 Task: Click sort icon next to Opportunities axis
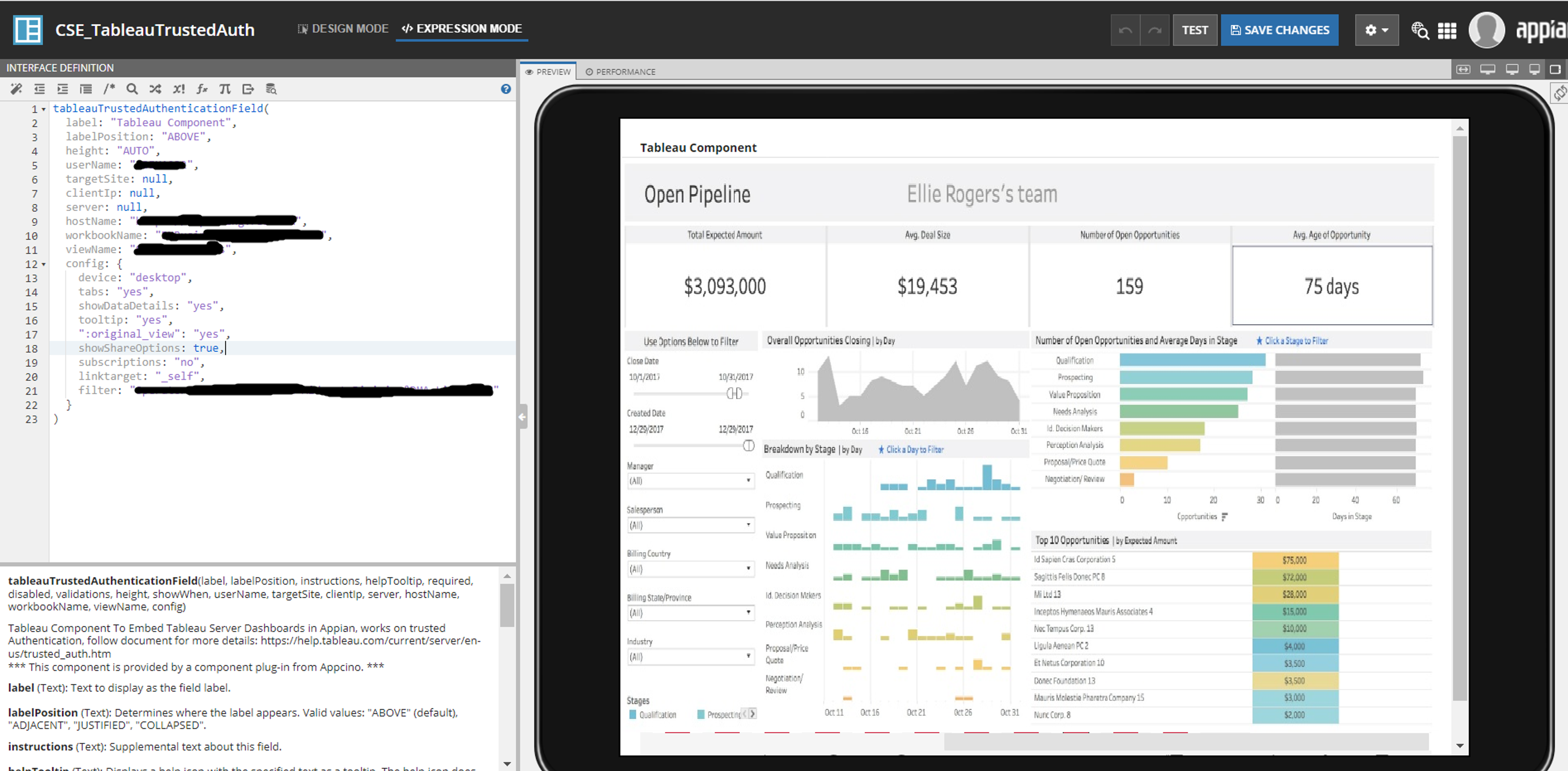tap(1225, 516)
